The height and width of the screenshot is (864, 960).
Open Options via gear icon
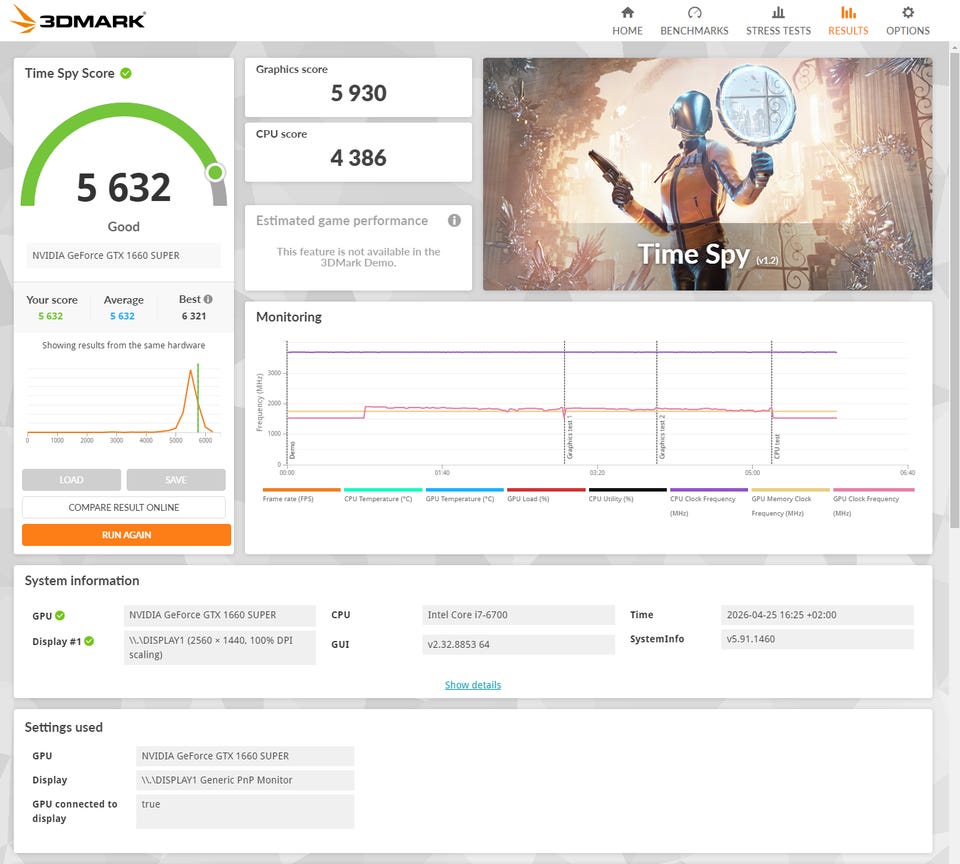pyautogui.click(x=907, y=13)
